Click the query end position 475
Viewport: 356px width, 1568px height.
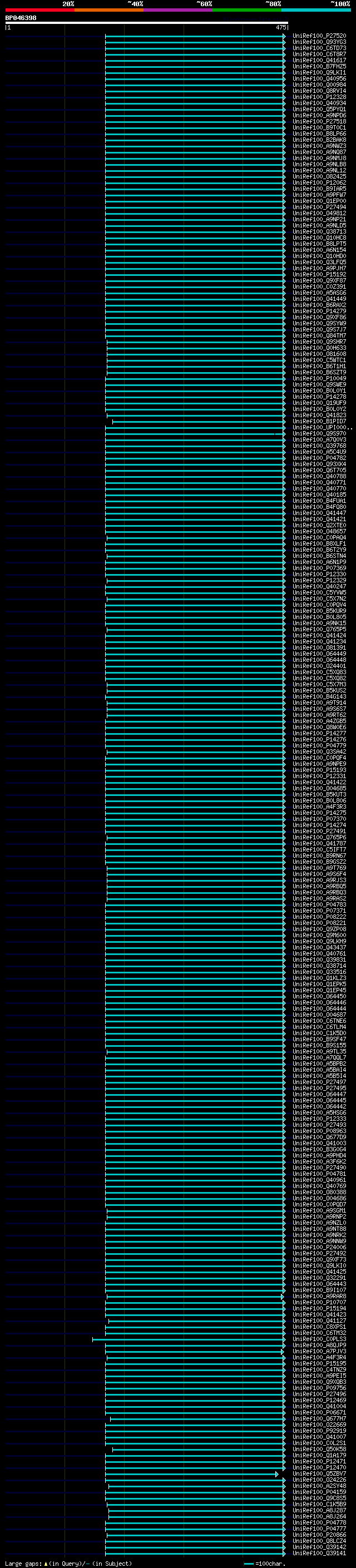point(280,27)
